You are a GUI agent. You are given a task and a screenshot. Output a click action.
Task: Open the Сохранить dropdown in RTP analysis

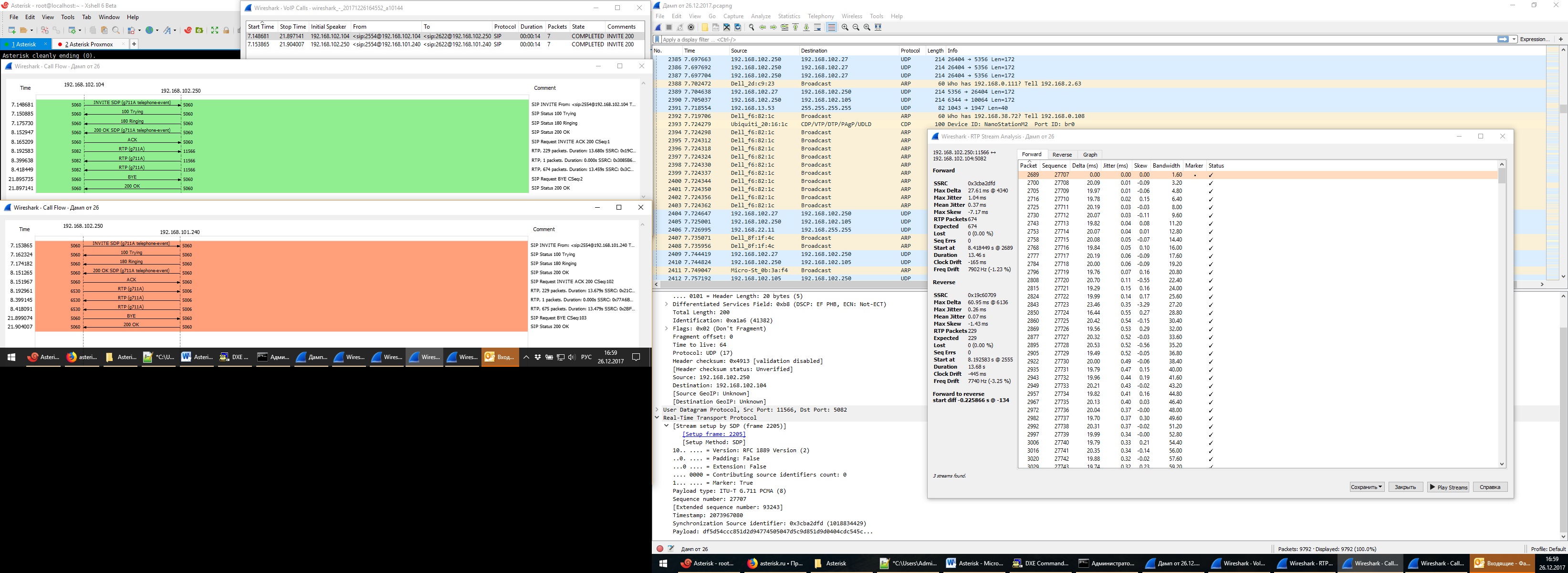pyautogui.click(x=1367, y=487)
